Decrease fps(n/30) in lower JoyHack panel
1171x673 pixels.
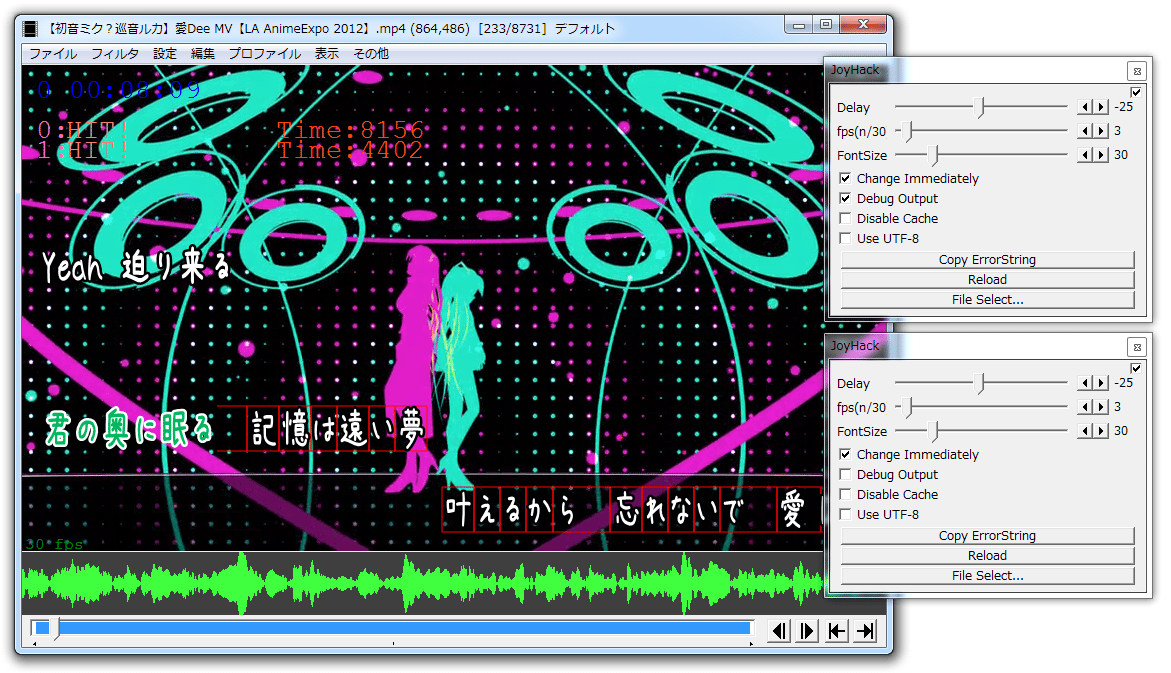1085,407
